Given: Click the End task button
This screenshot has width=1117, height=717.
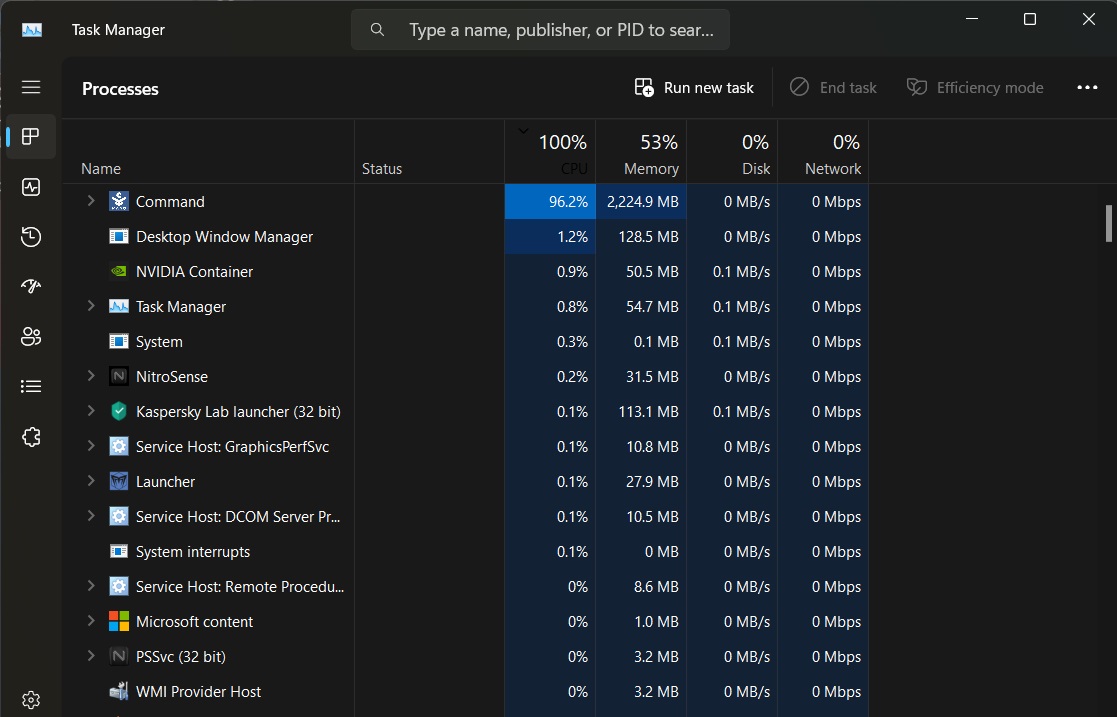Looking at the screenshot, I should pyautogui.click(x=833, y=88).
